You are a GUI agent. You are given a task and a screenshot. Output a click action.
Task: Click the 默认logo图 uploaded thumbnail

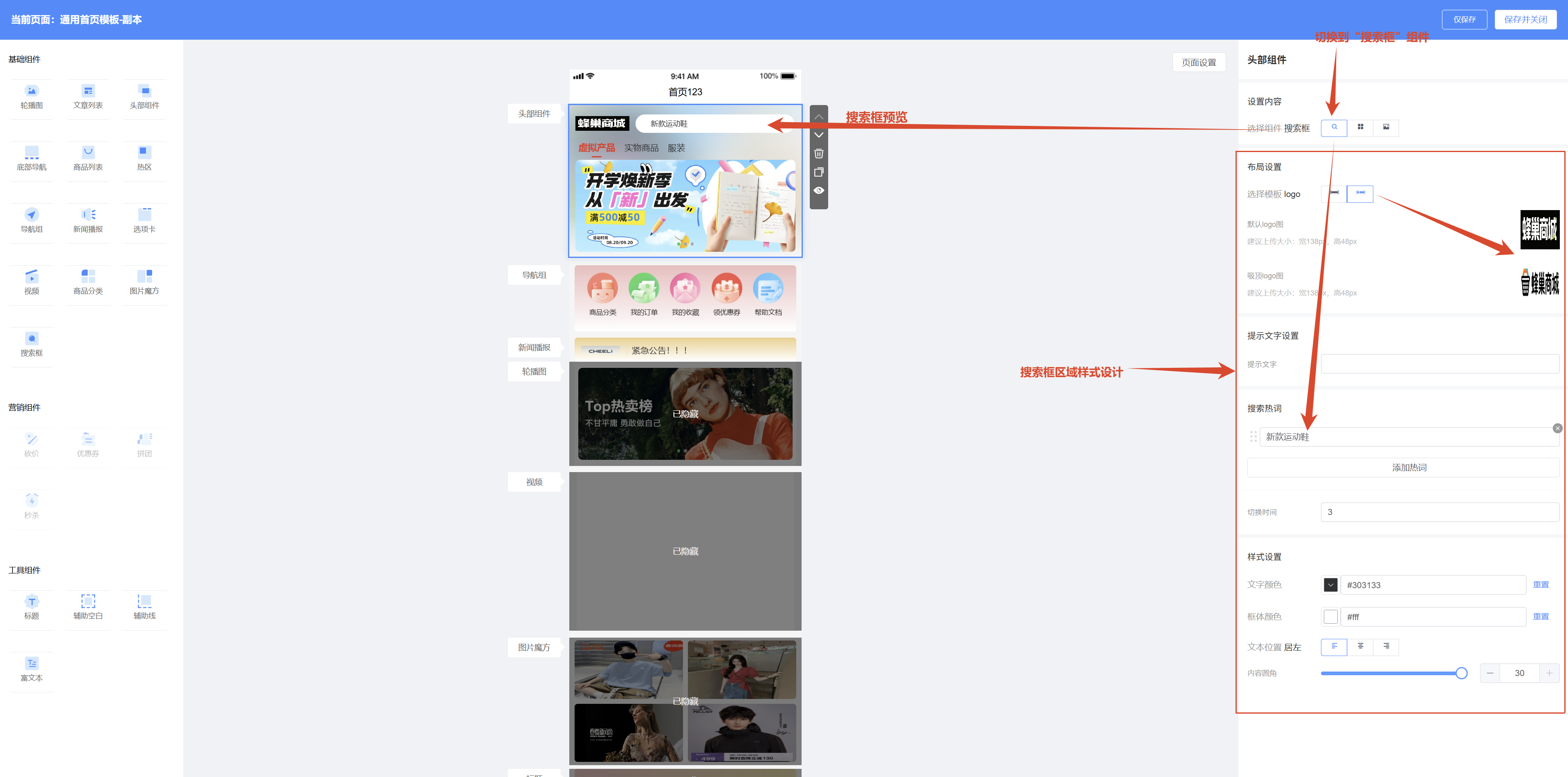(x=1539, y=229)
